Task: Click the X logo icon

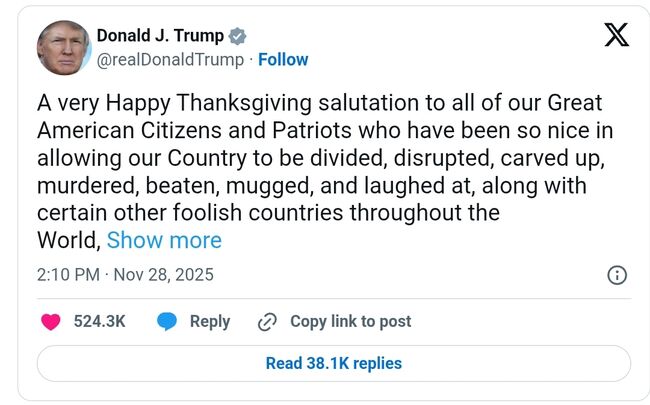Action: pos(617,36)
